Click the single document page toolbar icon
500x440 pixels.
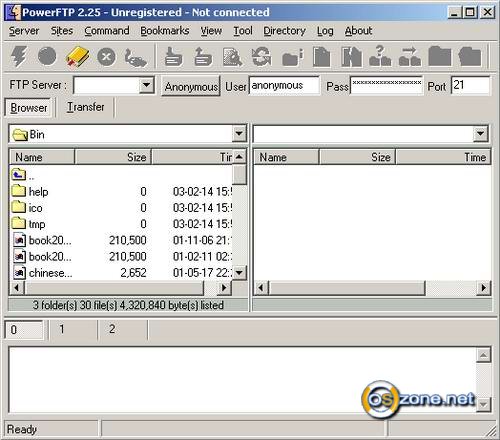(321, 57)
